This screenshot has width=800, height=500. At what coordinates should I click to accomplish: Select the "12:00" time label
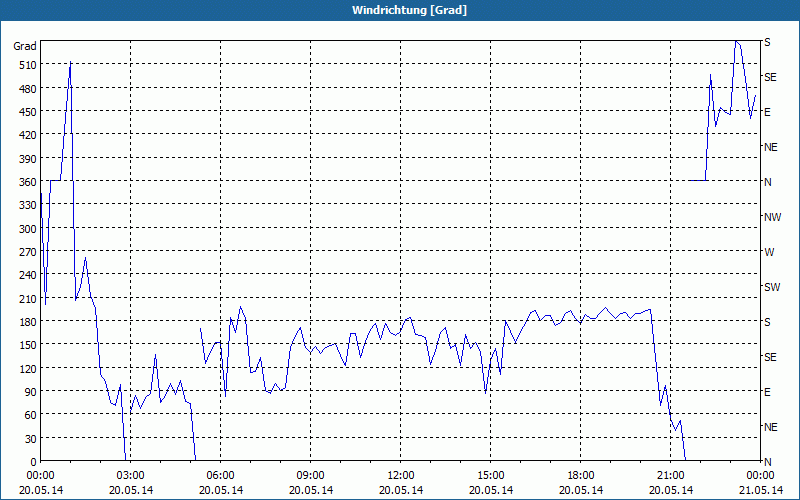(401, 476)
